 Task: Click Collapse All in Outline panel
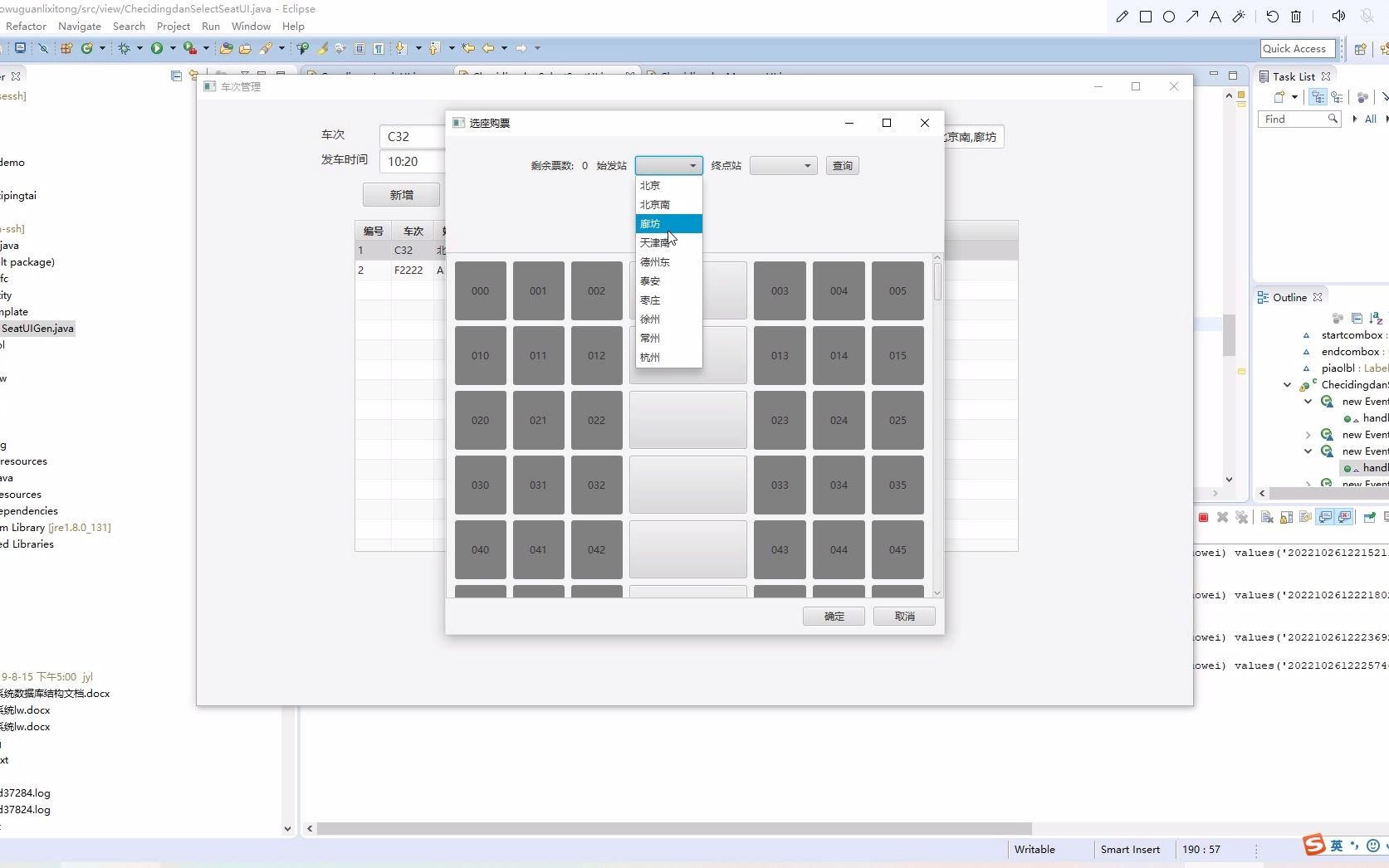click(x=1357, y=318)
